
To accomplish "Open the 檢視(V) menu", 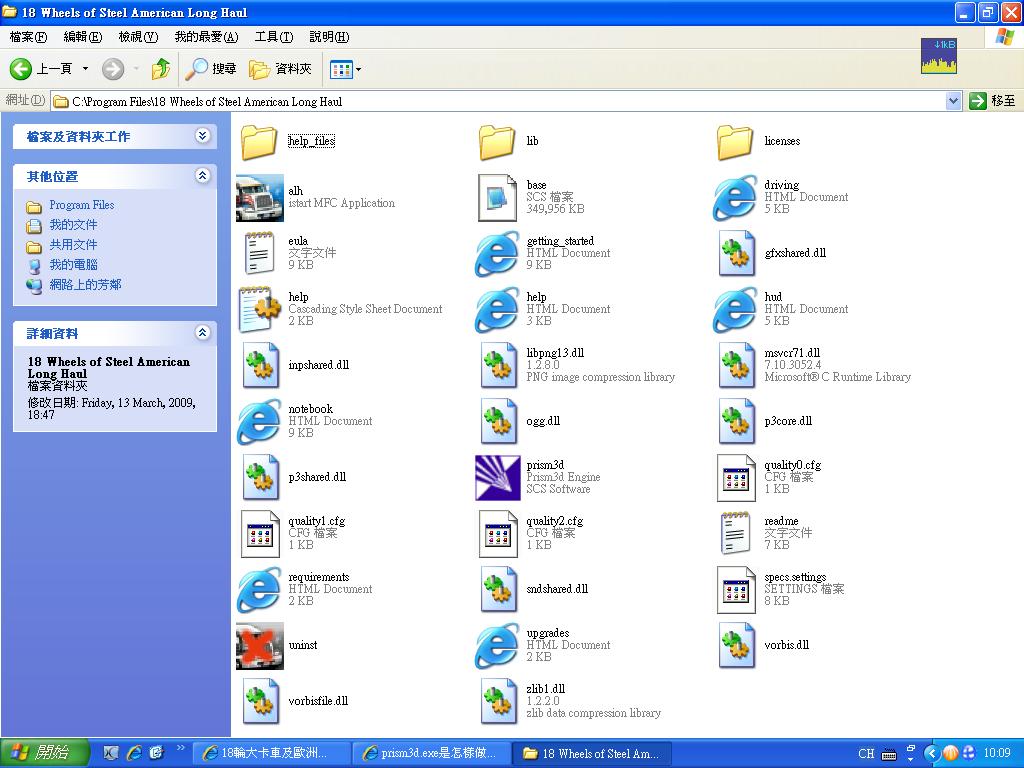I will pyautogui.click(x=138, y=37).
